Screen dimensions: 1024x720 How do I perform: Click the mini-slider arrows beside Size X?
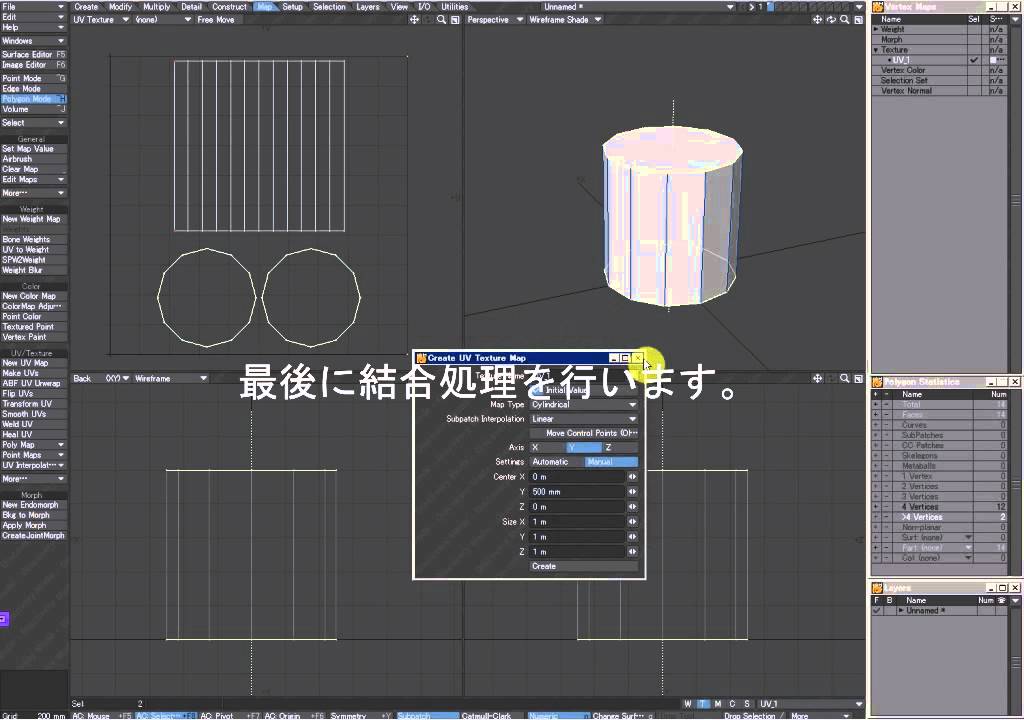tap(632, 522)
